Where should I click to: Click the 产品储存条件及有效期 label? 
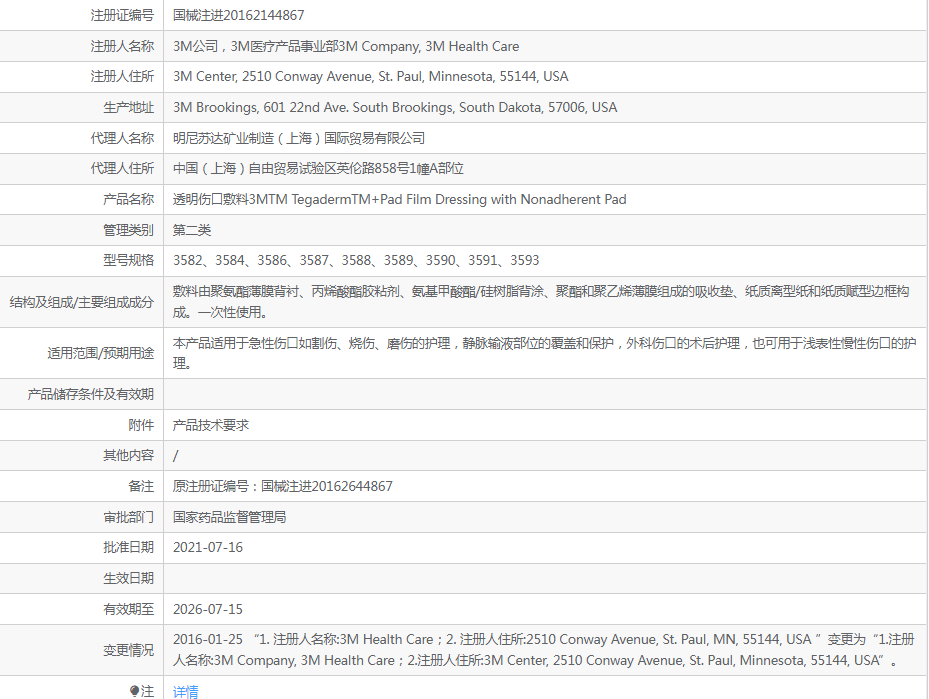pyautogui.click(x=91, y=394)
